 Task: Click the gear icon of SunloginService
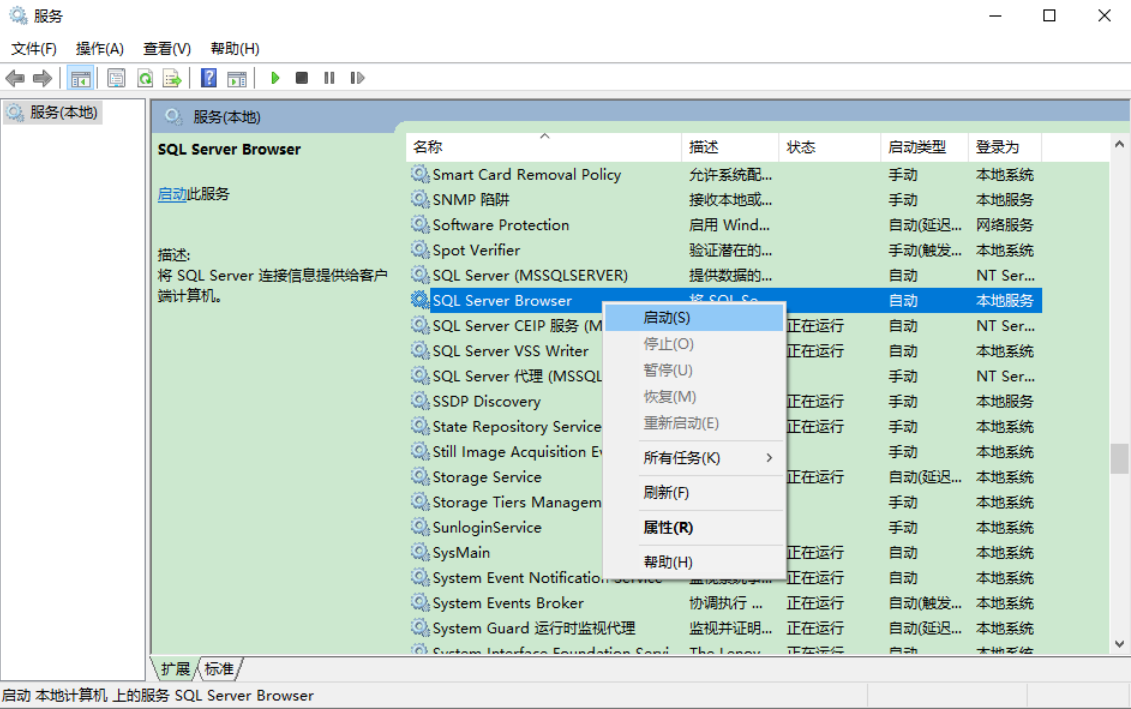420,527
